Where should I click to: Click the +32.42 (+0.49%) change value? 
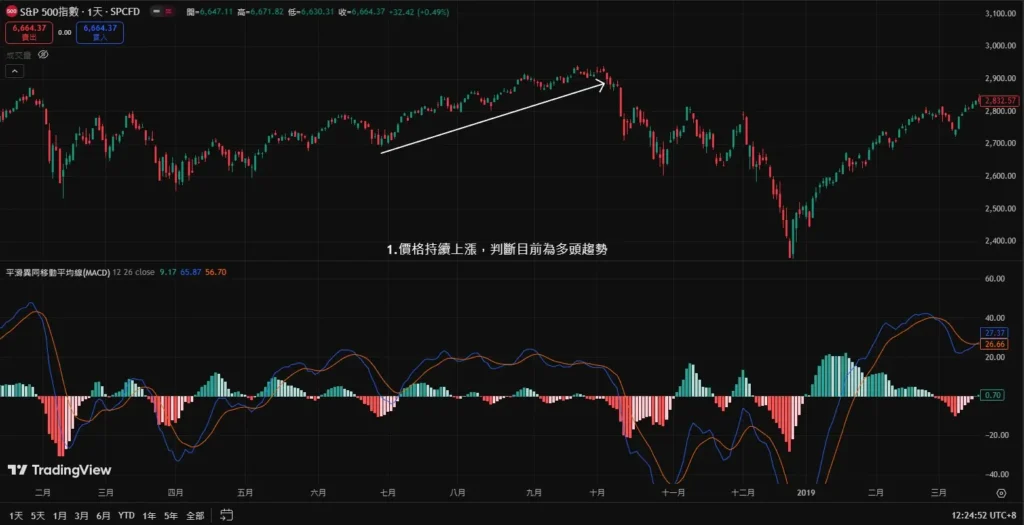pos(421,12)
